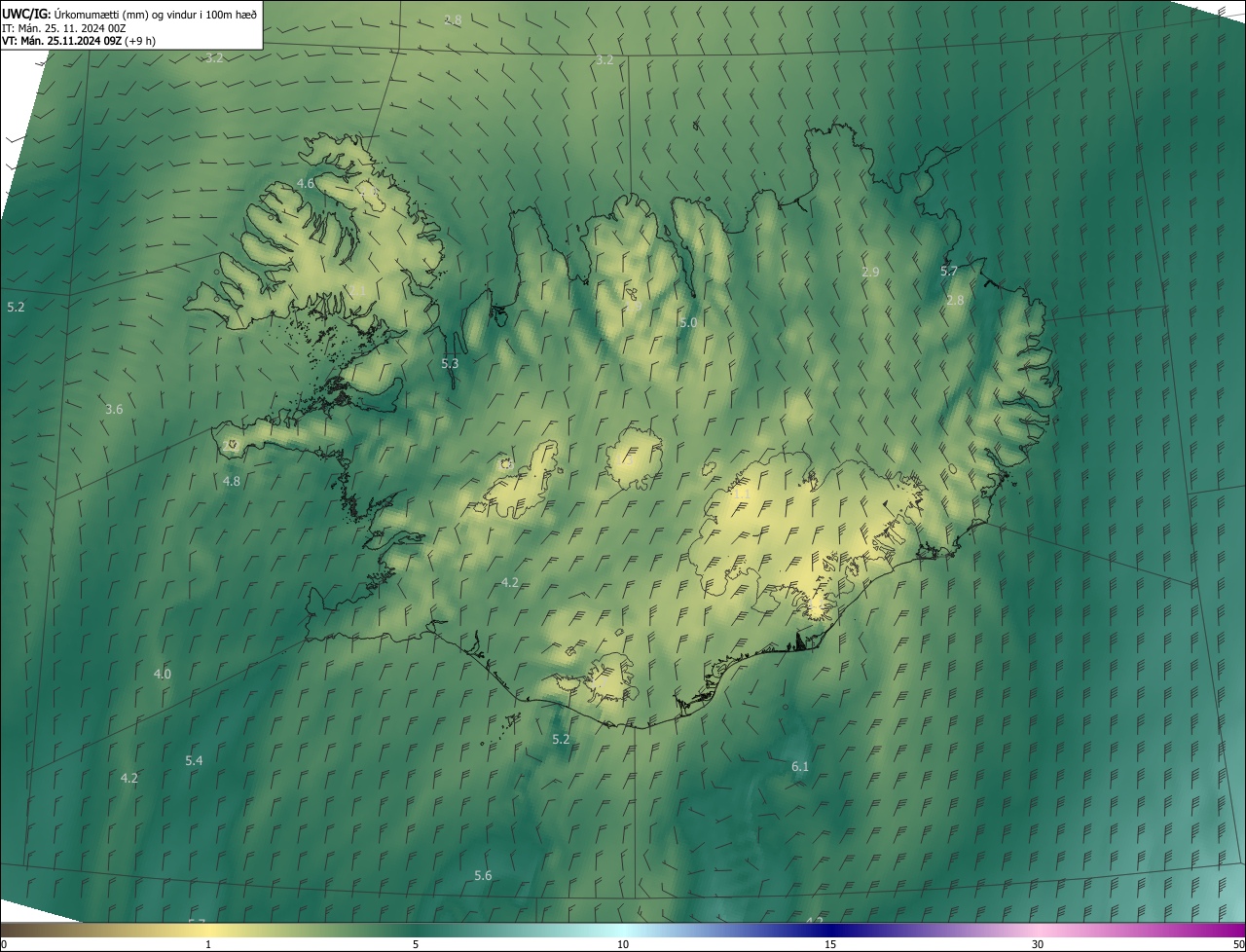Click the 5.3 value label on the map
This screenshot has width=1246, height=952.
click(x=450, y=363)
